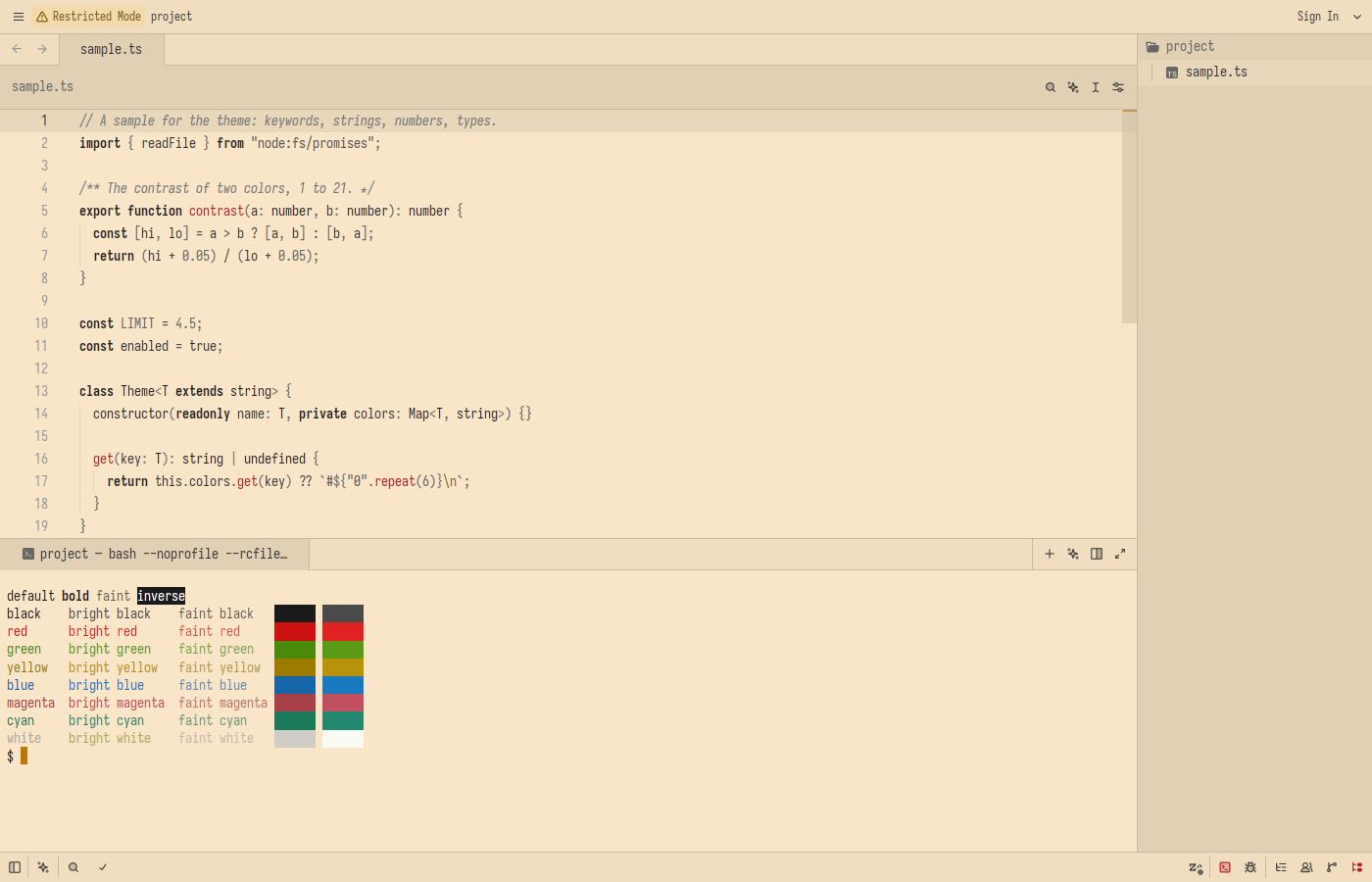The width and height of the screenshot is (1372, 882).
Task: Click the LIMIT constant on line 10
Action: click(138, 323)
